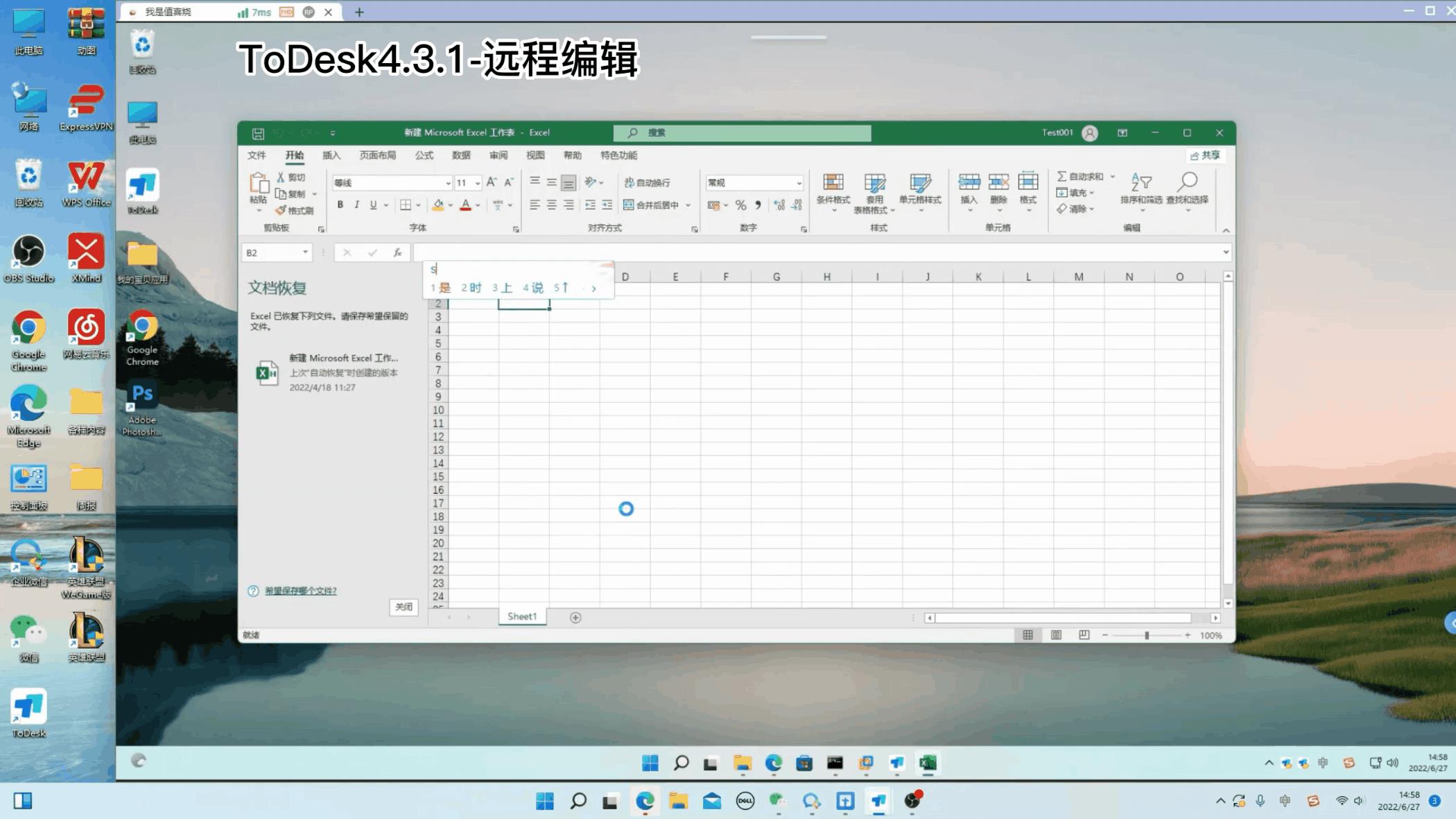The width and height of the screenshot is (1456, 819).
Task: Align text left in cell
Action: click(535, 205)
